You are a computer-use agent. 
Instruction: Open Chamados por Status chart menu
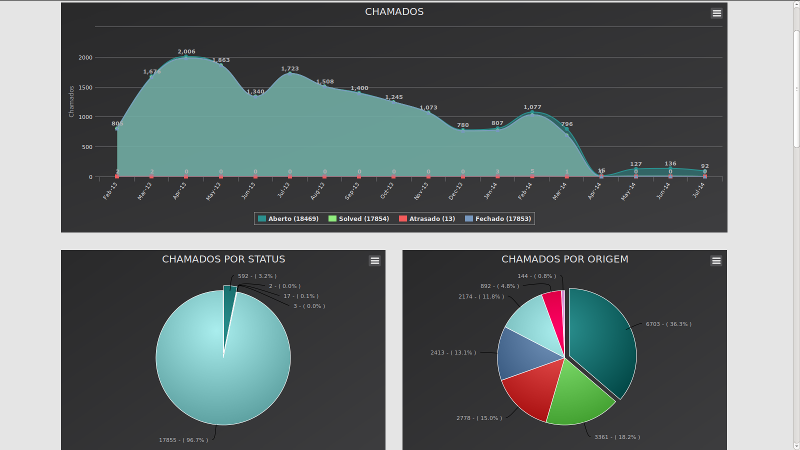point(375,260)
